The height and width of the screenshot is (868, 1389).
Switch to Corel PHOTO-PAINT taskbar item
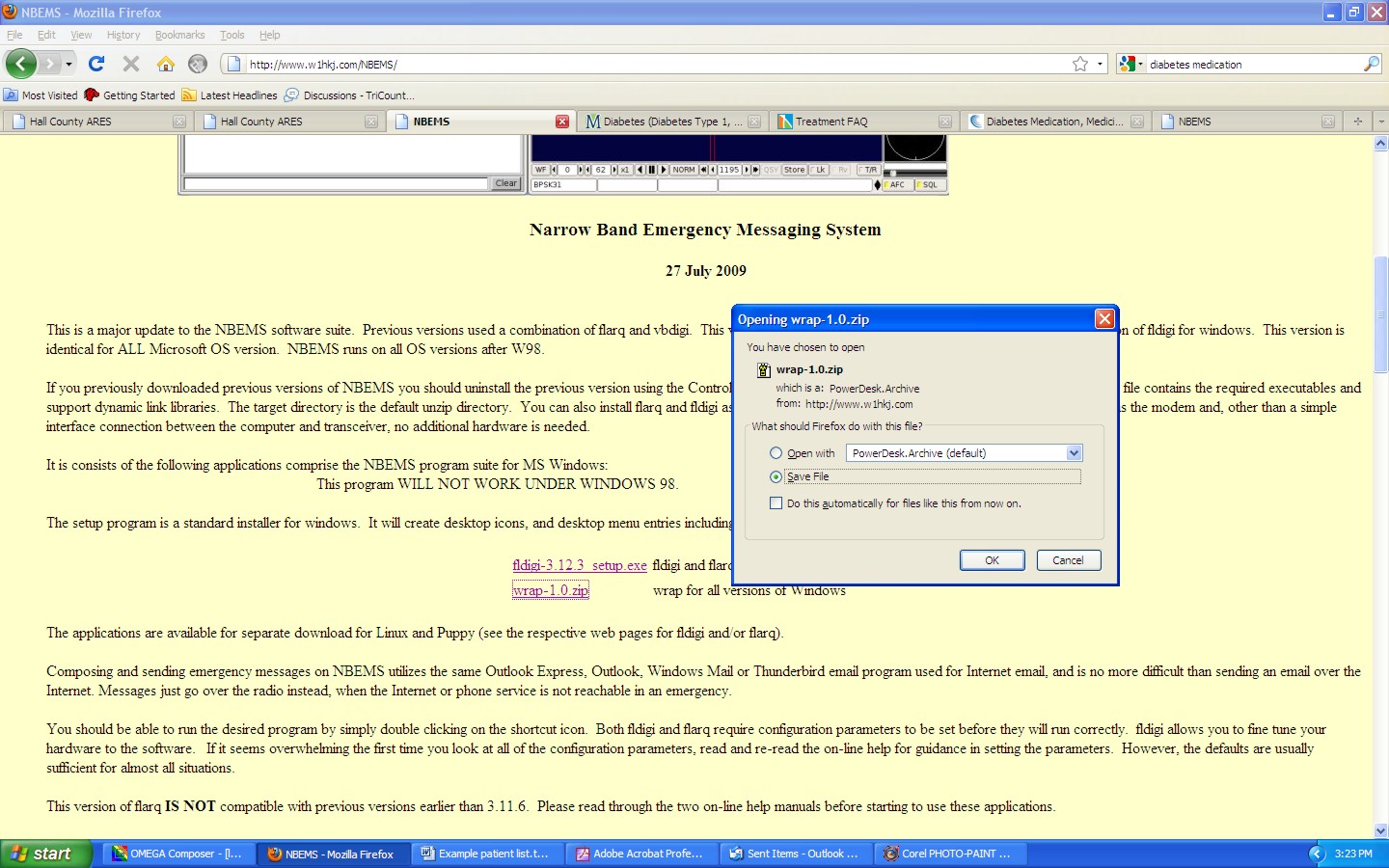coord(949,854)
